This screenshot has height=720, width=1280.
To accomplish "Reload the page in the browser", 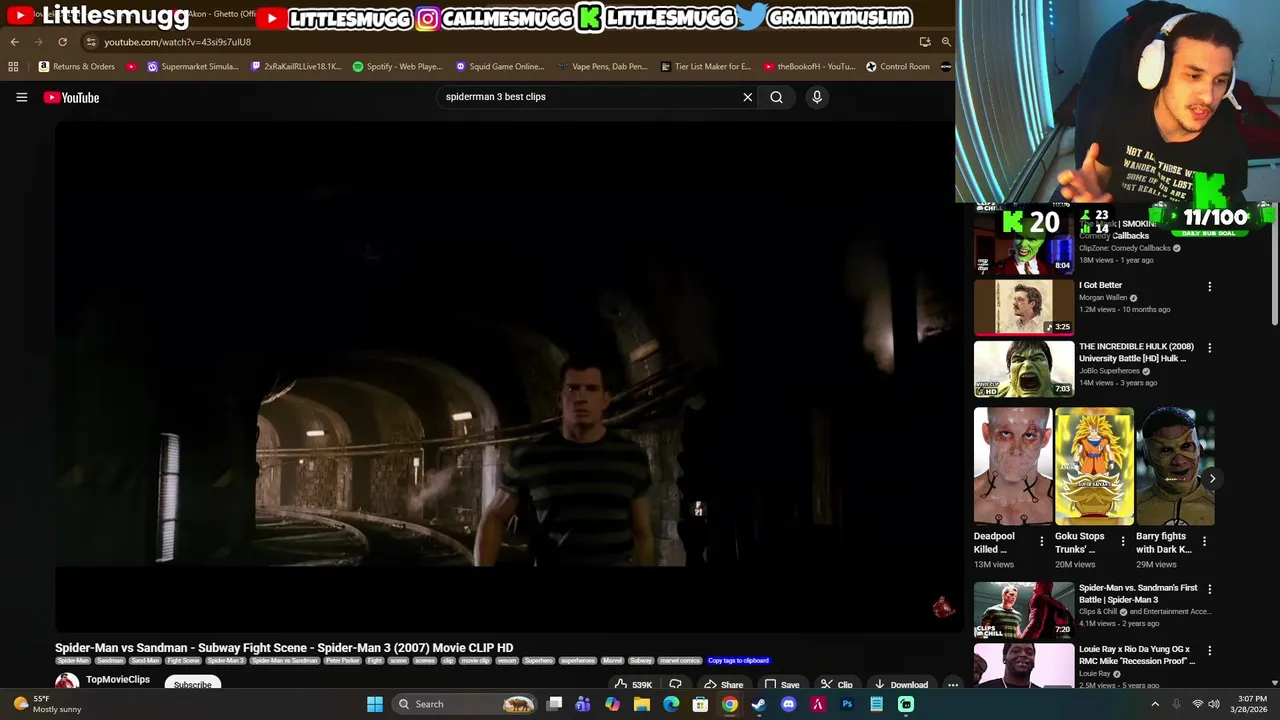I will tap(62, 42).
